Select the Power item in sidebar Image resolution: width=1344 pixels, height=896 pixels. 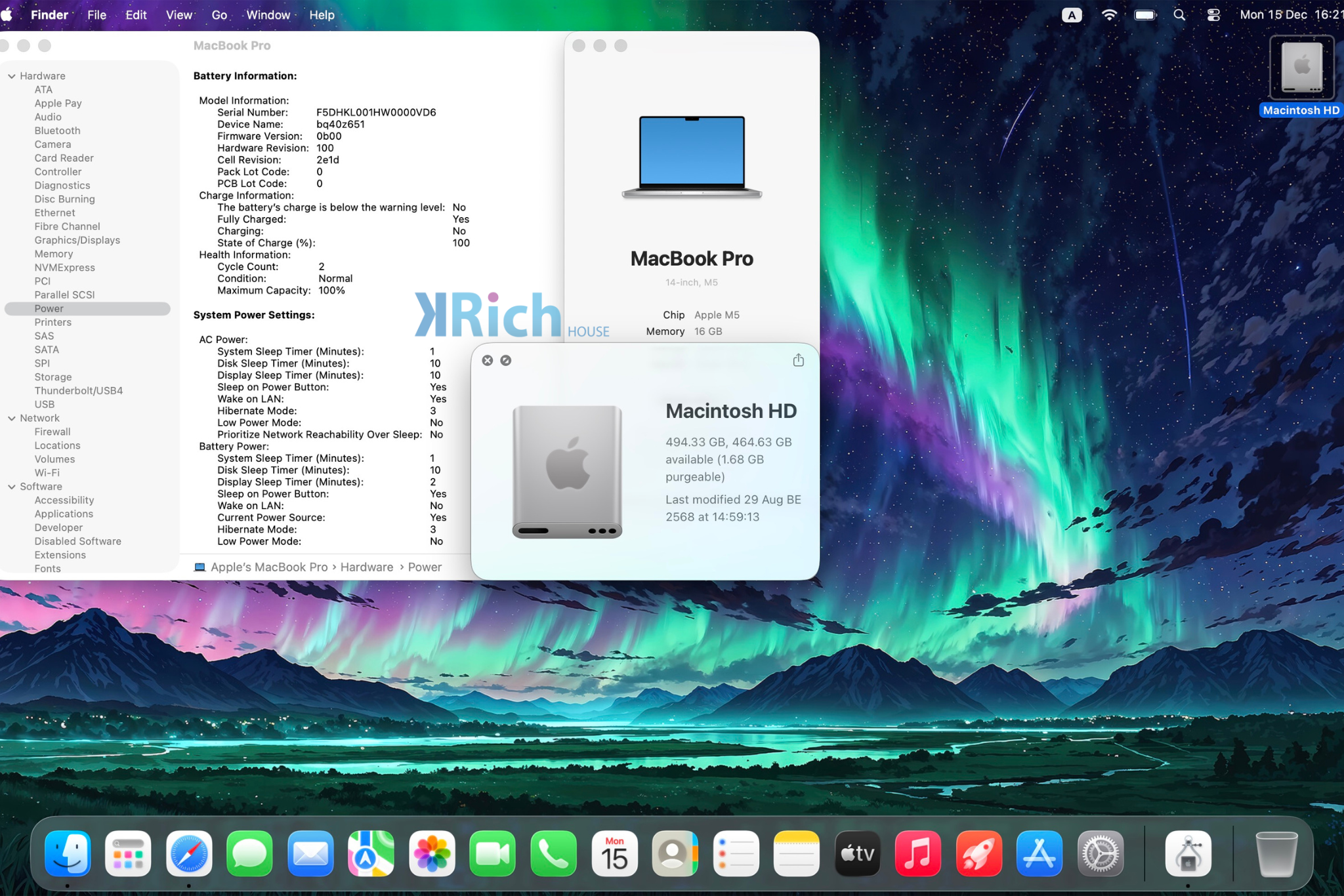(87, 308)
